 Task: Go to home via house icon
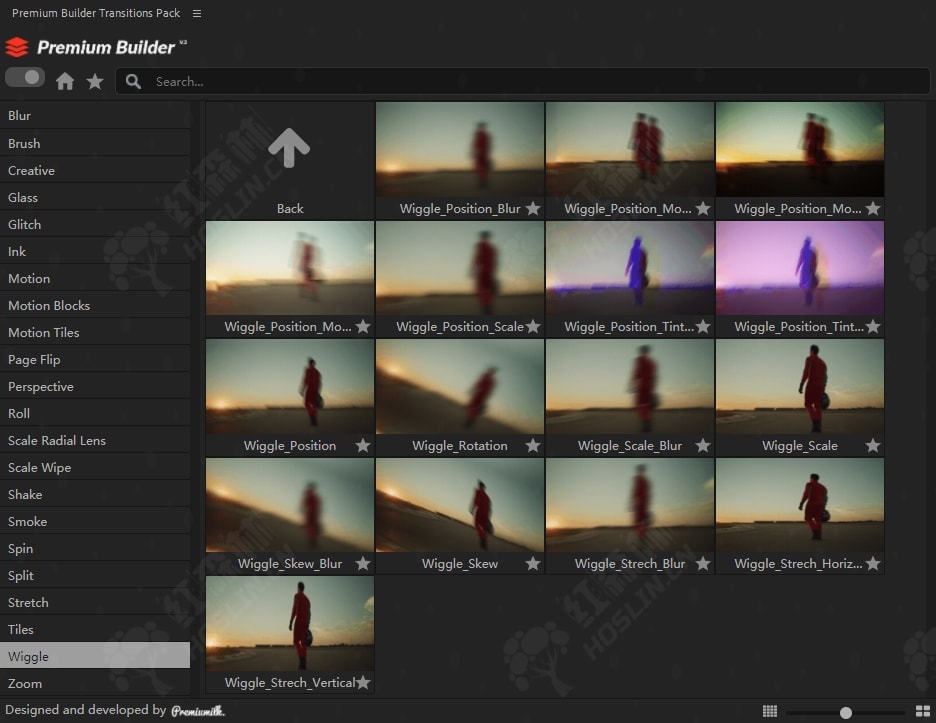click(x=64, y=81)
